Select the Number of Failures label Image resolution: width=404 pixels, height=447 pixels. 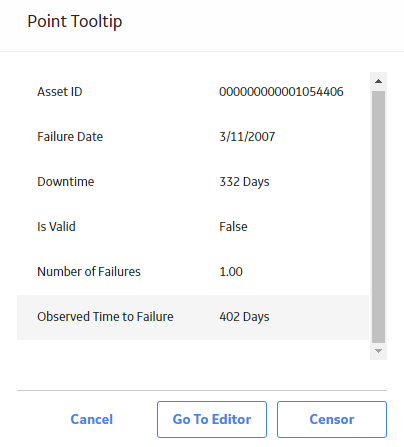(89, 272)
